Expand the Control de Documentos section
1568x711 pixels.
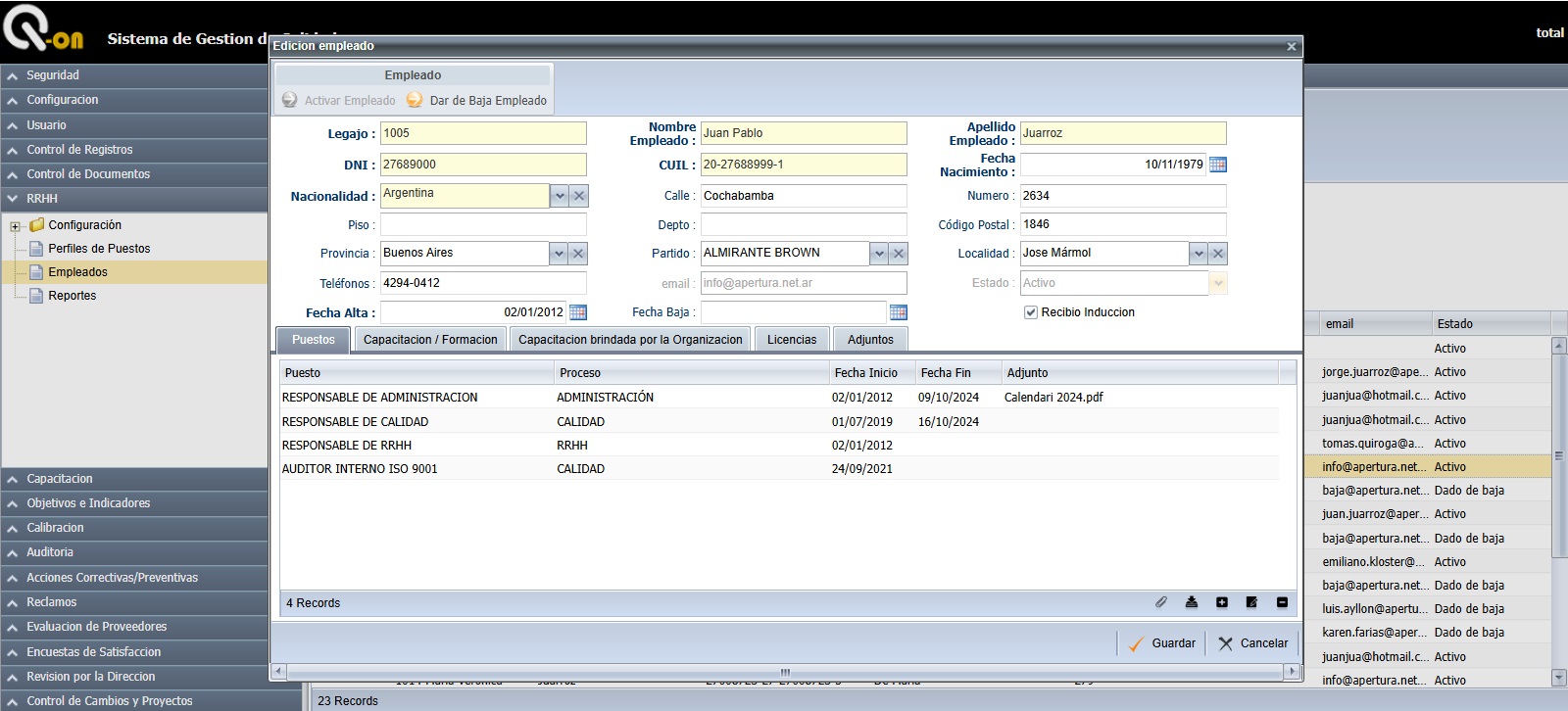(134, 174)
